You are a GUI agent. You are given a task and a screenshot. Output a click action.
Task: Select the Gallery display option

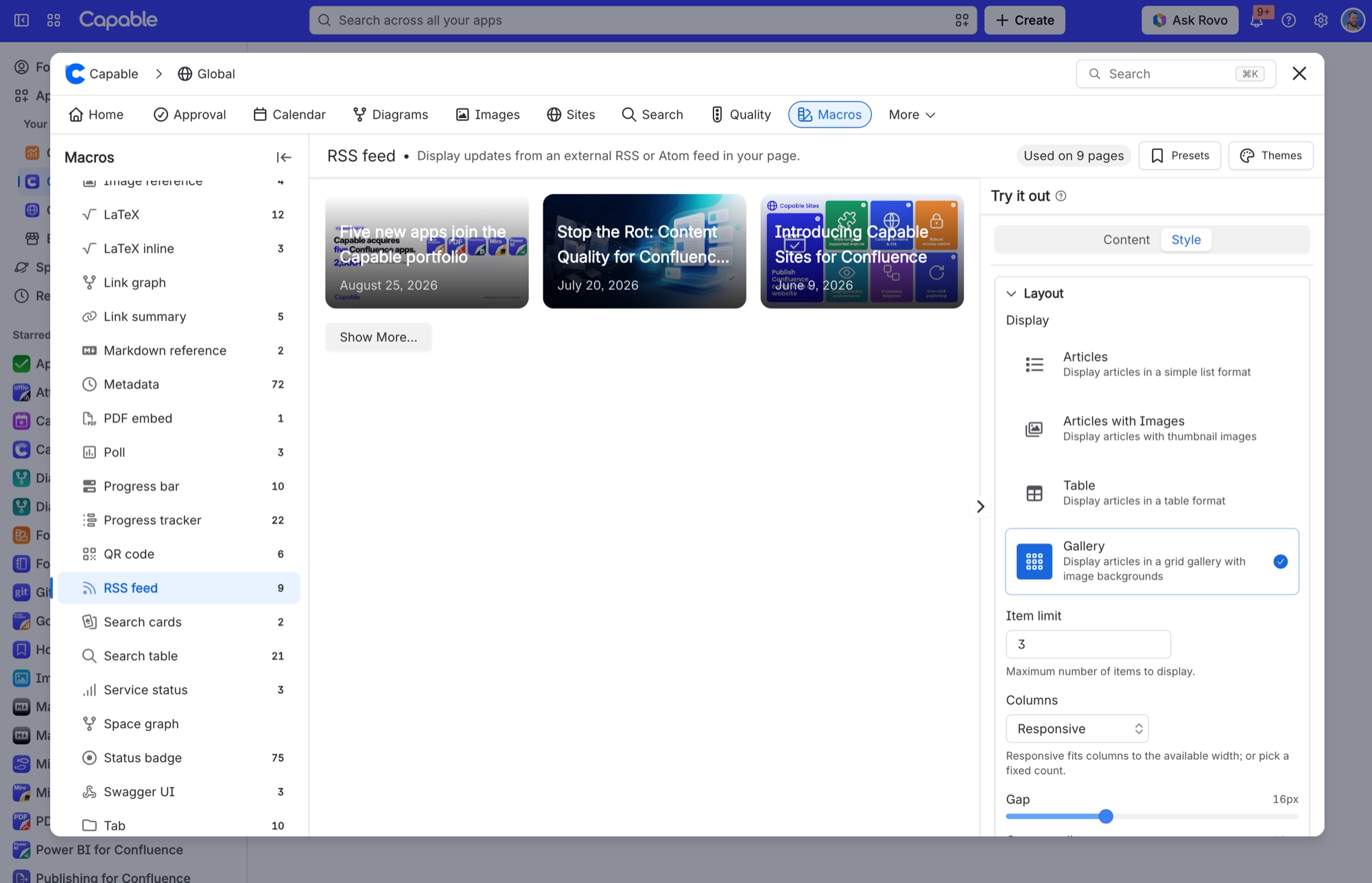pos(1152,561)
